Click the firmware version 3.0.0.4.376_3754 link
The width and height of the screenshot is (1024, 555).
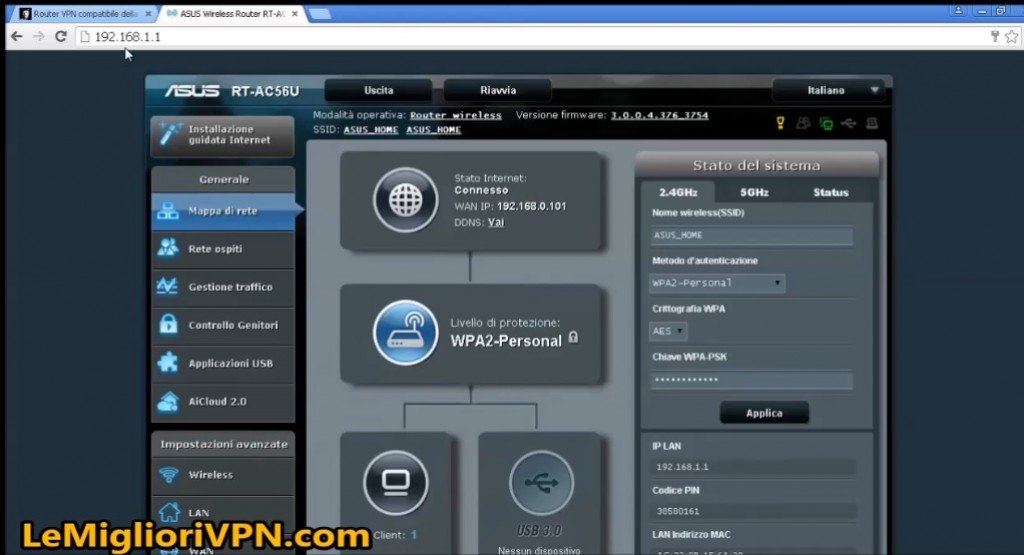(659, 115)
